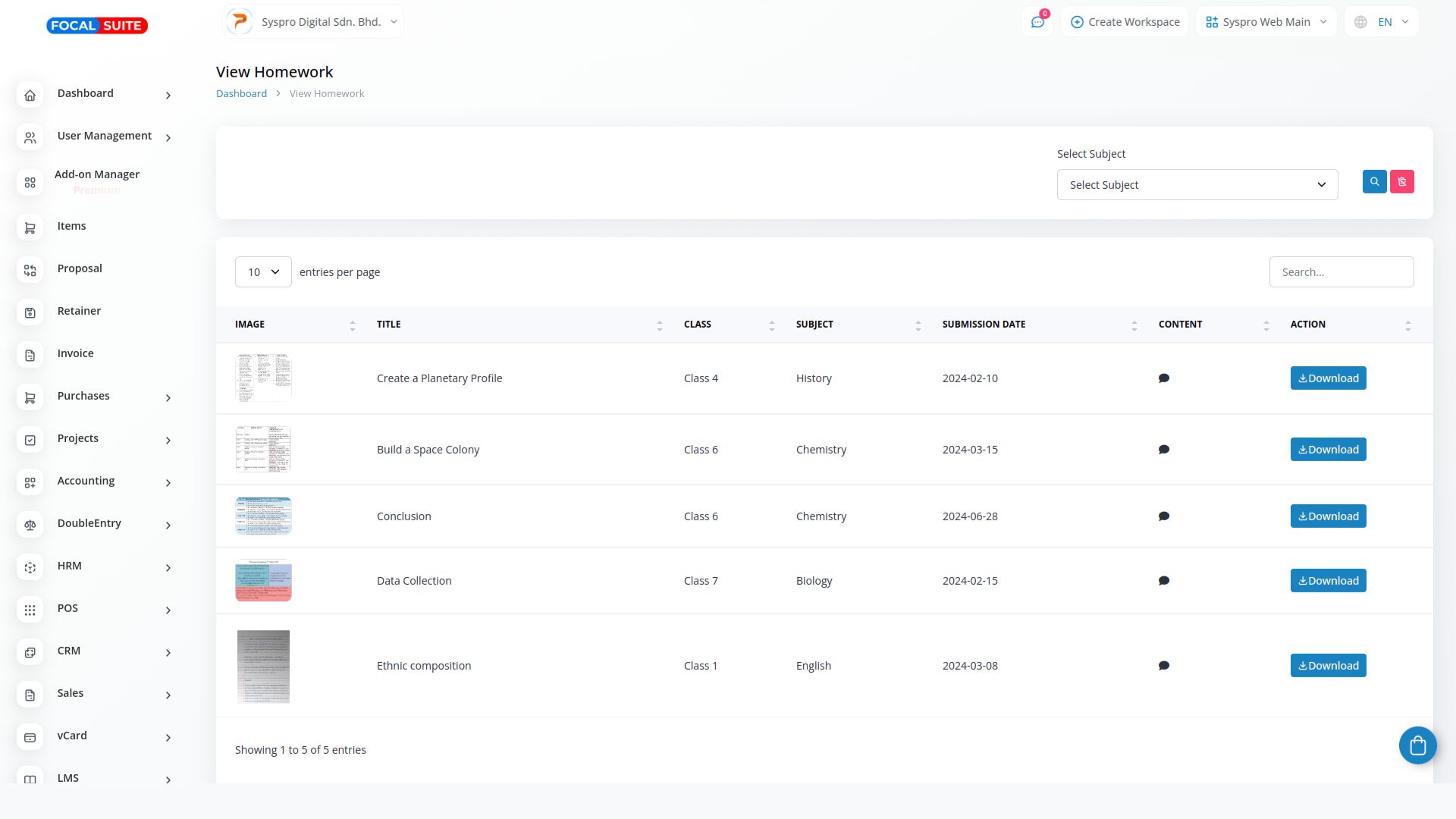
Task: Click the Dashboard breadcrumb link
Action: coord(241,94)
